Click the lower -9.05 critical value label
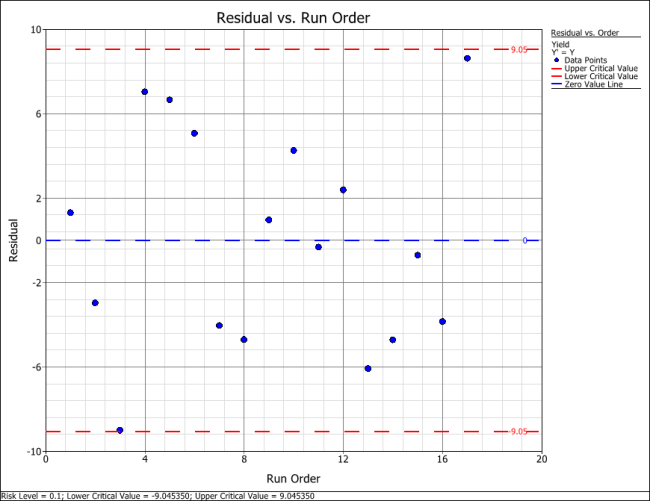Viewport: 650px width, 501px height. [517, 431]
